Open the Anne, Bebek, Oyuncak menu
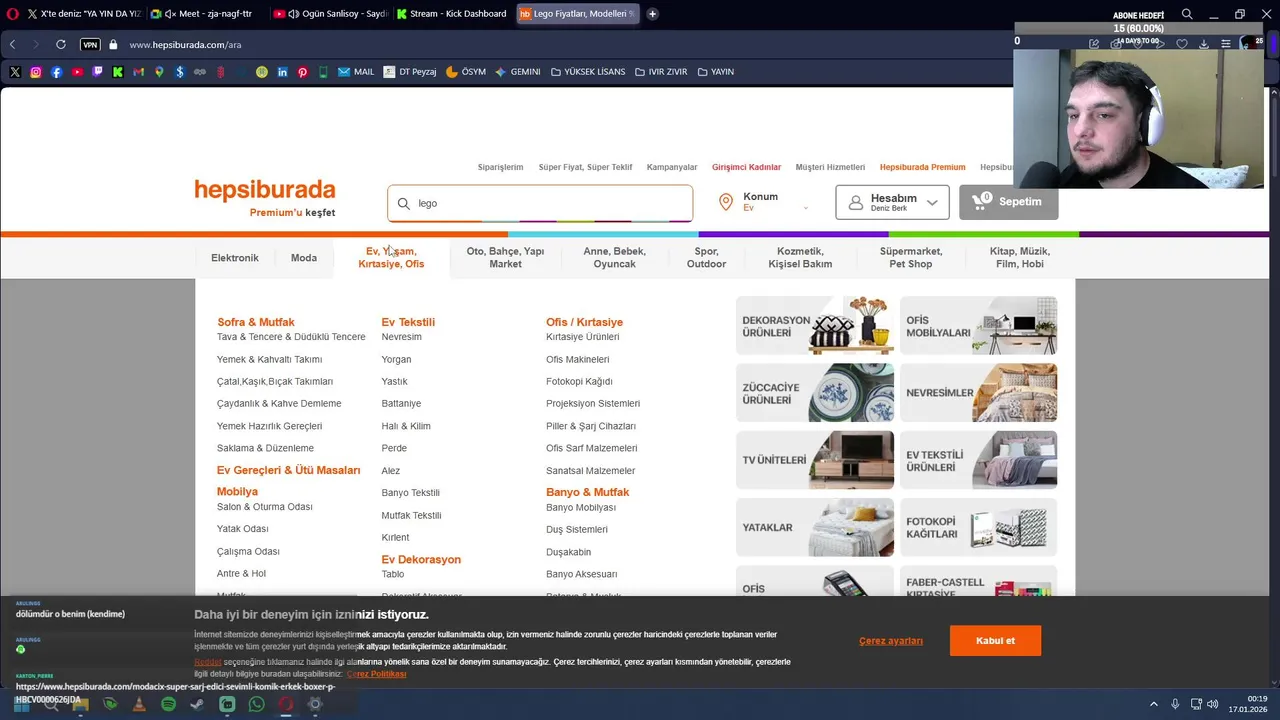This screenshot has height=720, width=1280. click(x=615, y=258)
